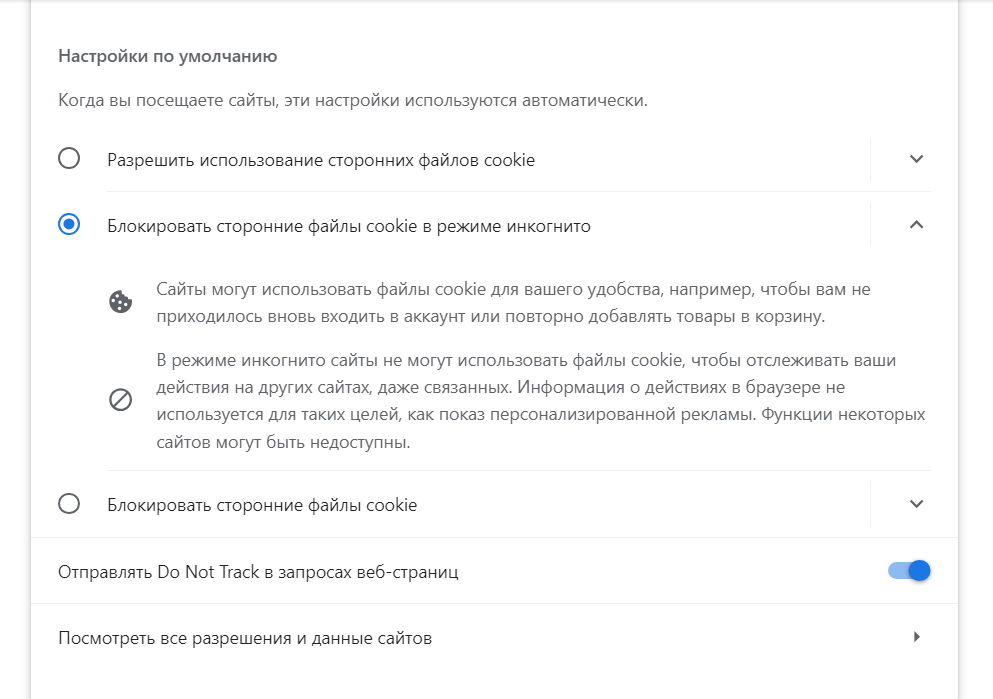Click the "Отправлять Do Not Track" label text
This screenshot has width=993, height=699.
(258, 573)
